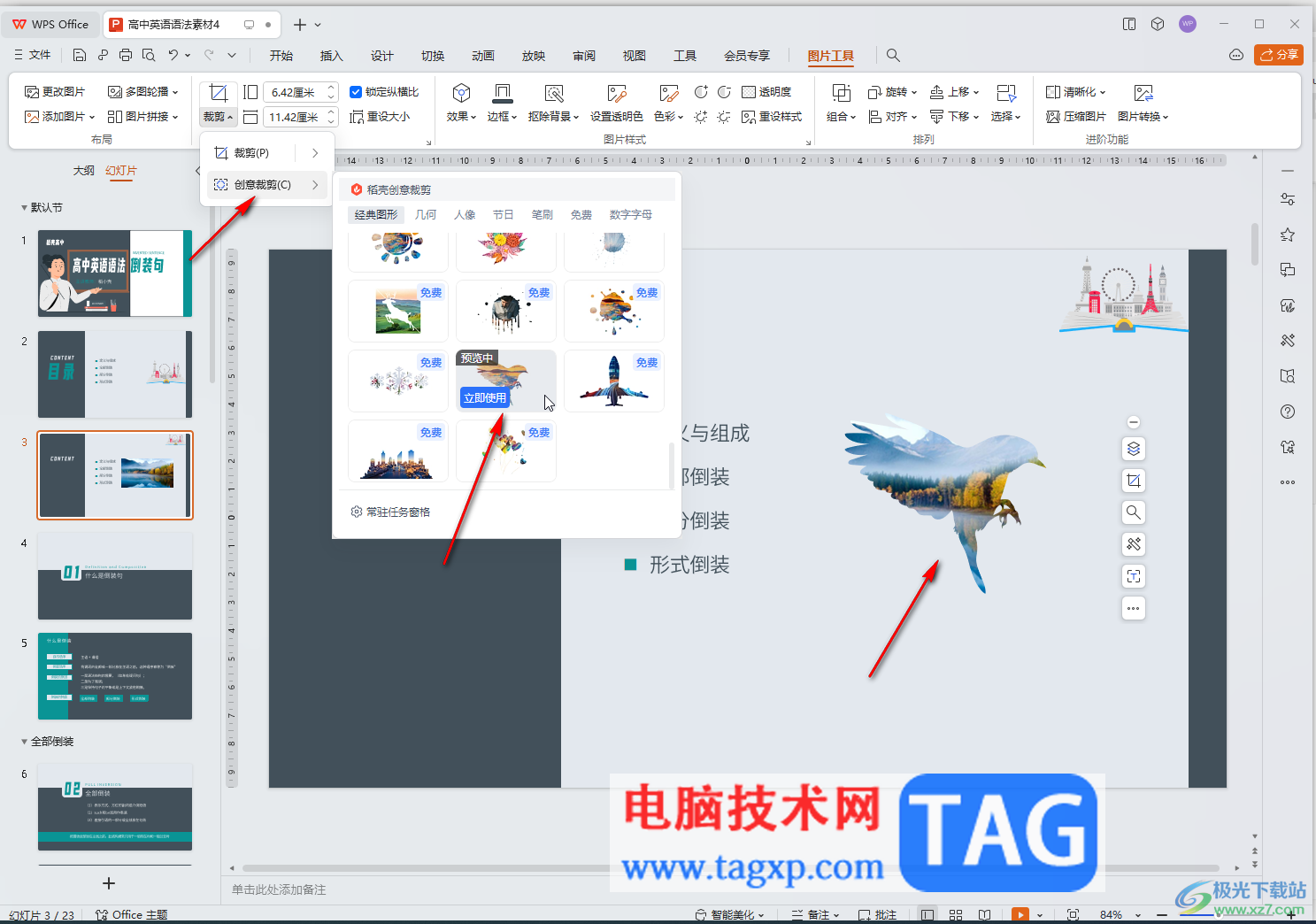Add new slide with plus button
Viewport: 1316px width, 924px height.
pyautogui.click(x=109, y=883)
